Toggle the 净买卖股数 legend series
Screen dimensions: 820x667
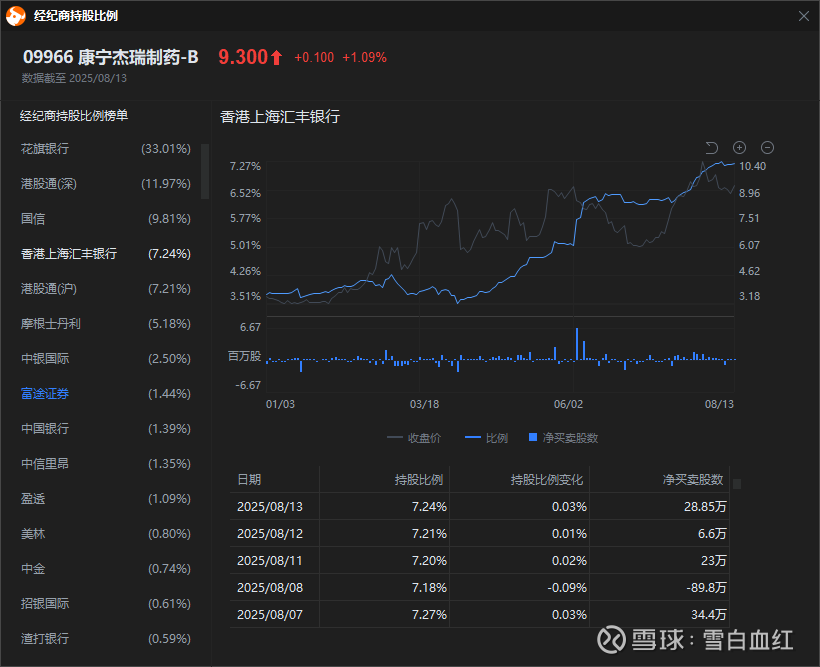point(563,438)
